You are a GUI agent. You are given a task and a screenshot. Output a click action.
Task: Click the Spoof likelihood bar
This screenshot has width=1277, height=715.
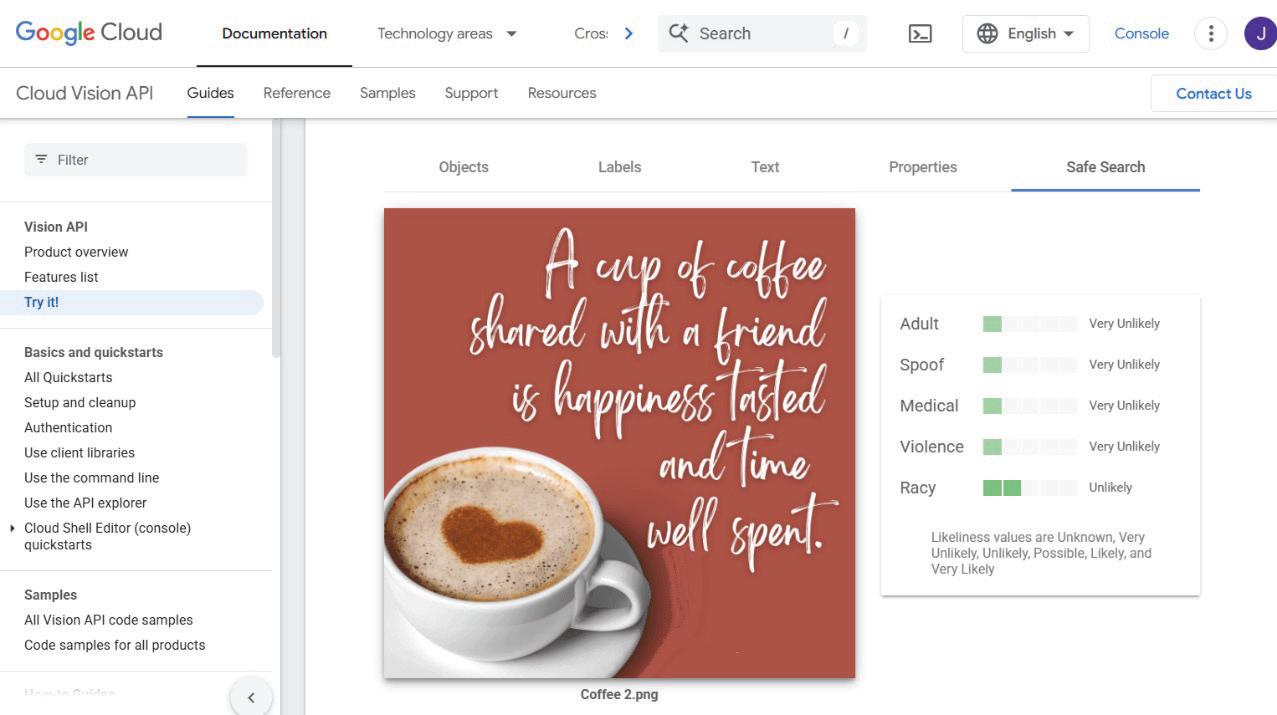(1030, 364)
